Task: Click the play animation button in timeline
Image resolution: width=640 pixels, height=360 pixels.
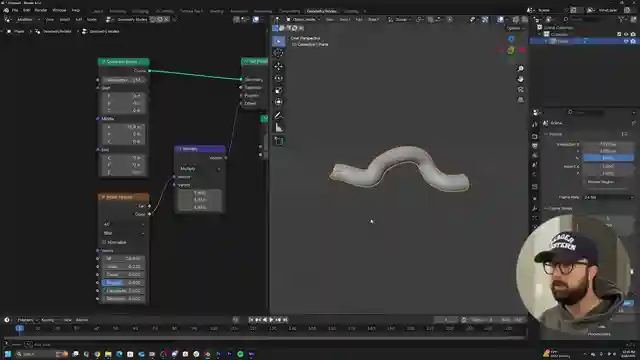Action: coord(271,320)
